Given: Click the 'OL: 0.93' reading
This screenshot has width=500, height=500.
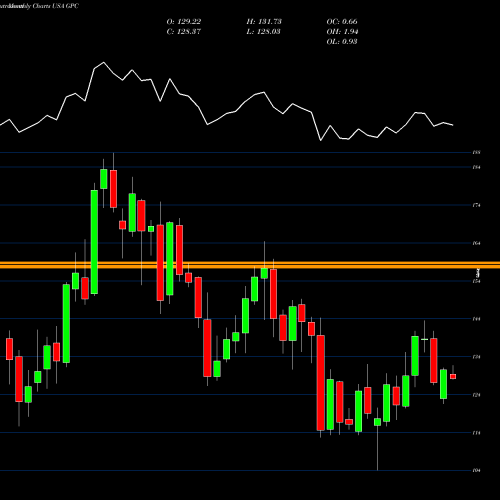Looking at the screenshot, I should pyautogui.click(x=342, y=42).
